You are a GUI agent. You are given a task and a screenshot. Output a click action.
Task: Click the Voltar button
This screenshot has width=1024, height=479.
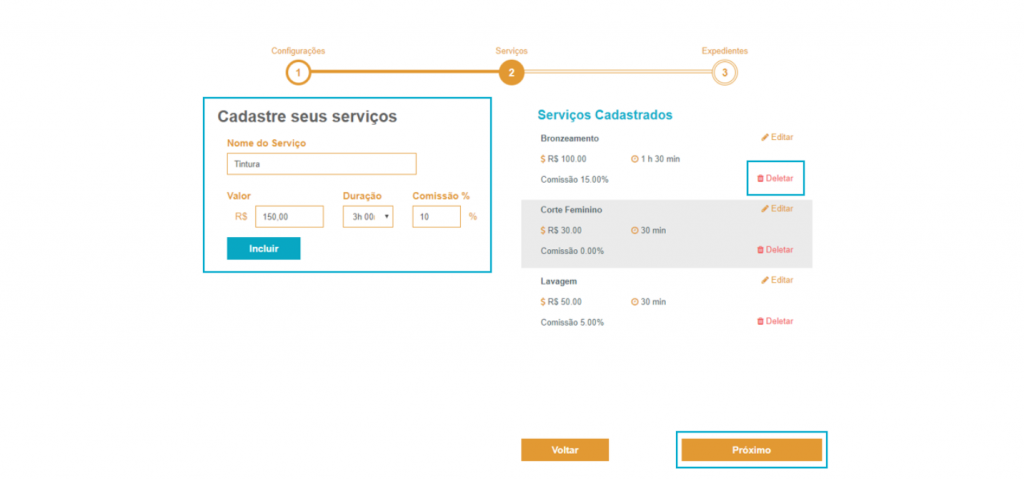[x=564, y=450]
